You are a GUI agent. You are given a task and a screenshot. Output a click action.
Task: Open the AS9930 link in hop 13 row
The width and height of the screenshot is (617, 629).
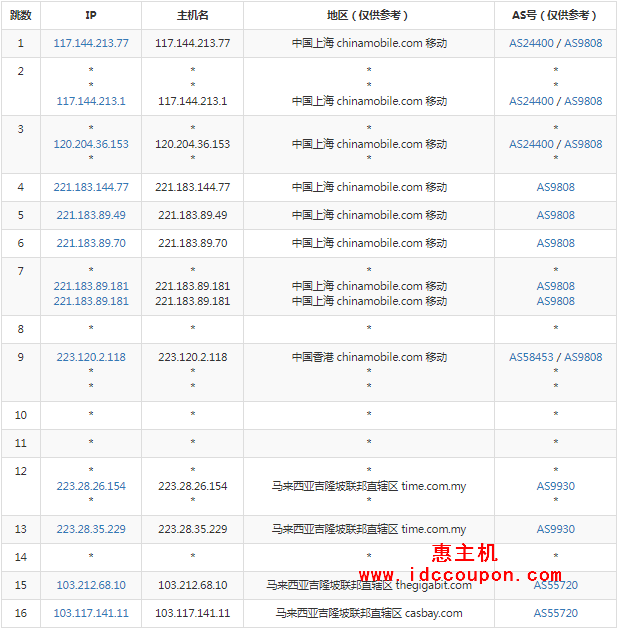point(556,529)
